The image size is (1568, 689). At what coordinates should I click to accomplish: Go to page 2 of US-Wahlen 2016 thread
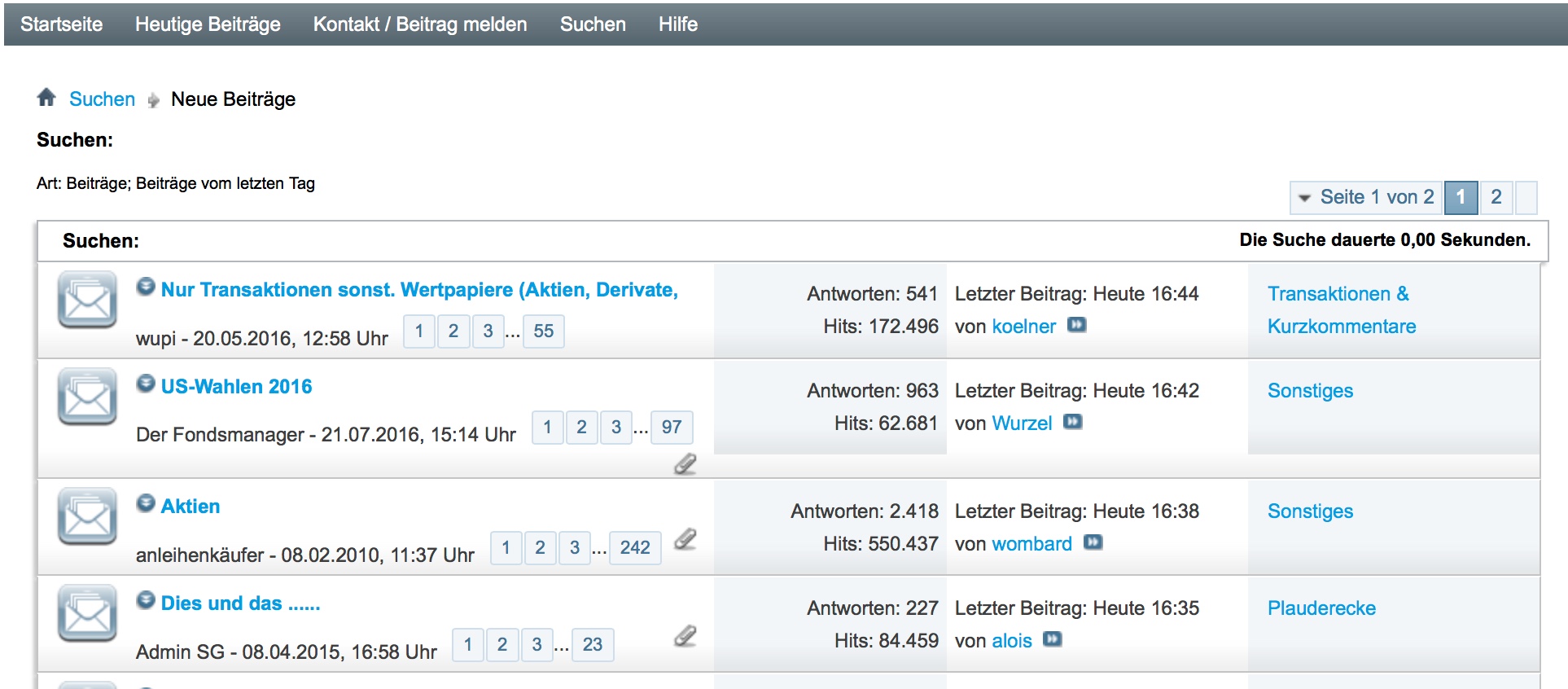point(582,427)
